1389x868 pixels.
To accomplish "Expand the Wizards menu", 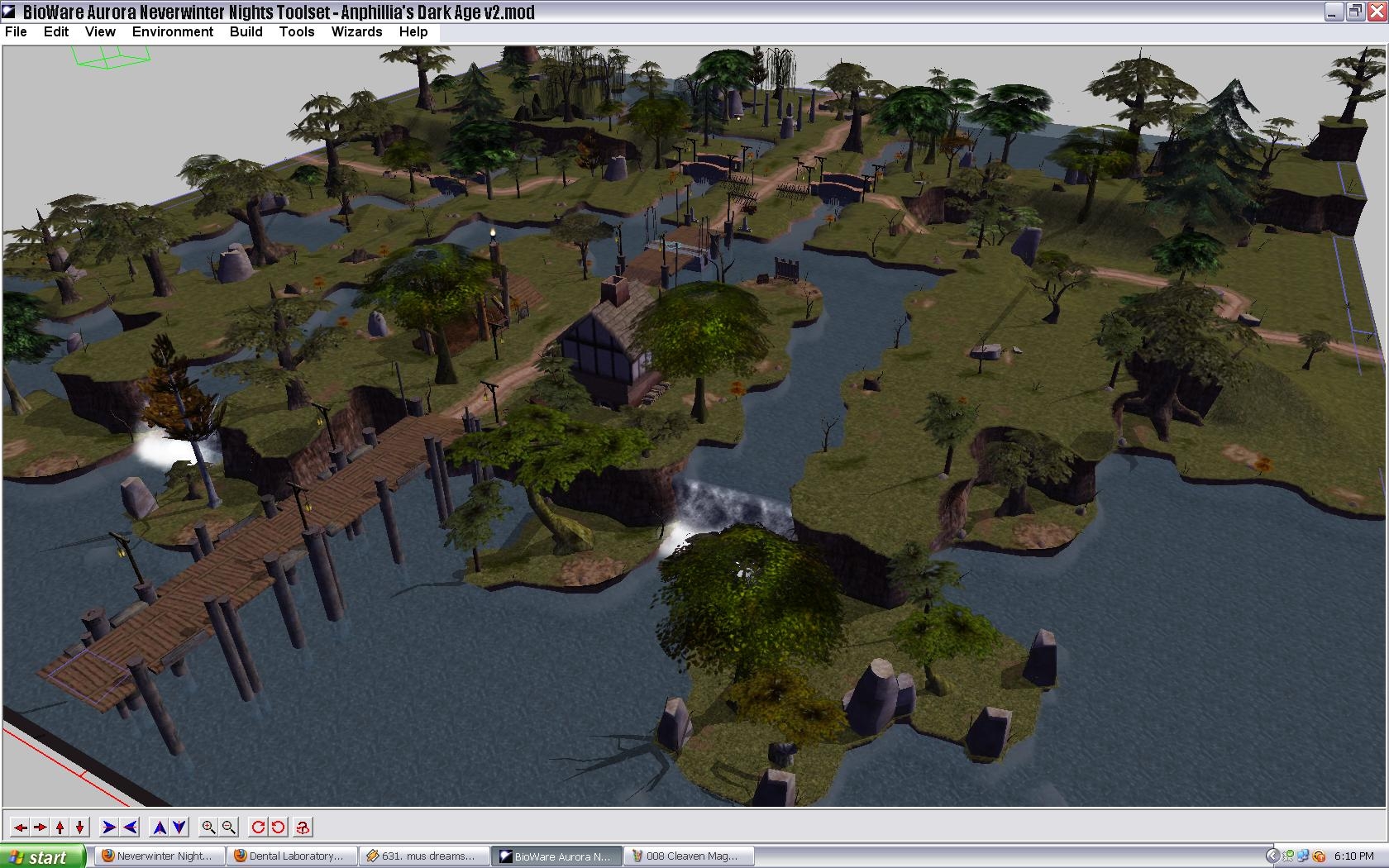I will tap(356, 31).
